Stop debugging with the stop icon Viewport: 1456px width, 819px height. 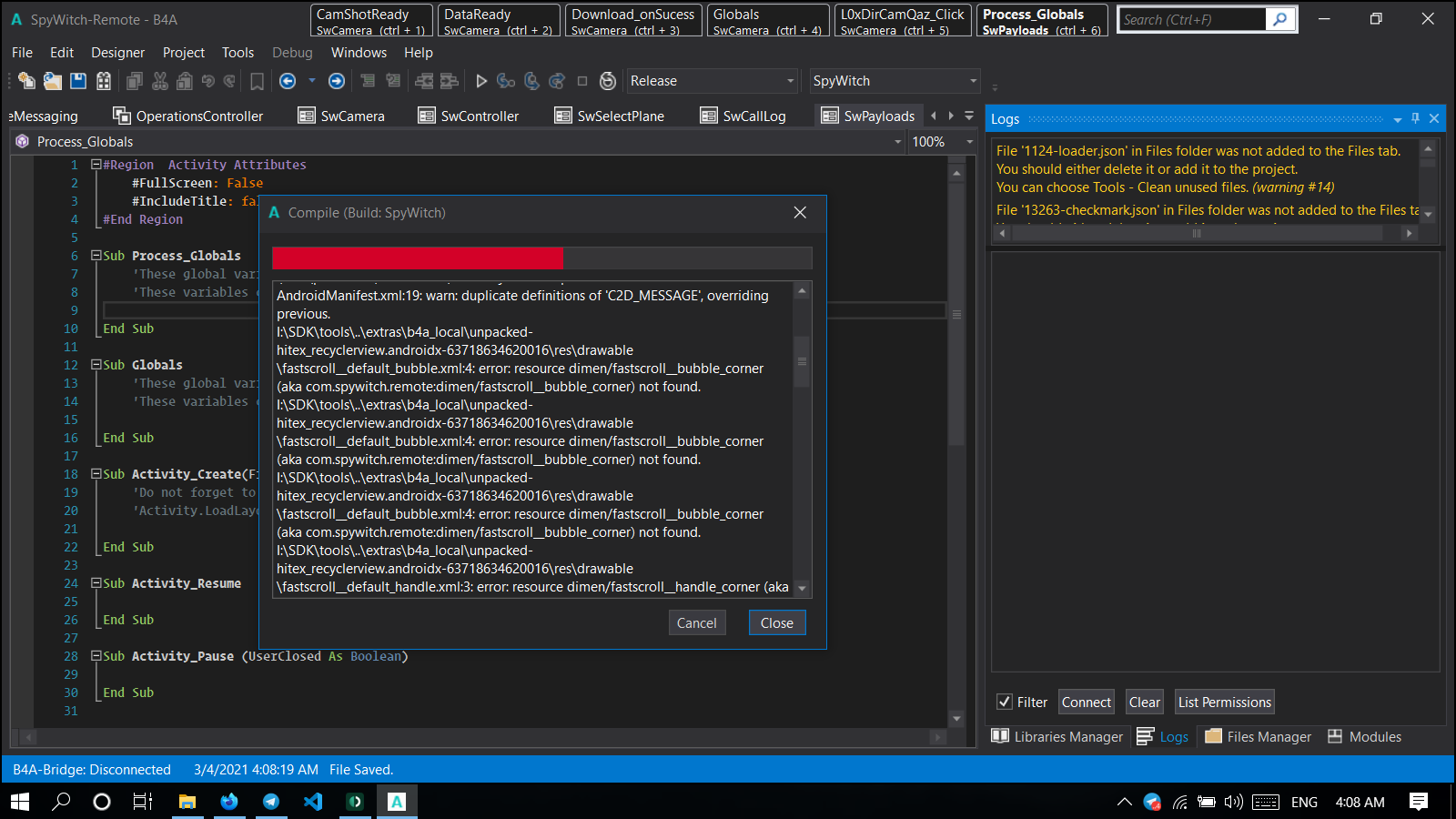(581, 81)
